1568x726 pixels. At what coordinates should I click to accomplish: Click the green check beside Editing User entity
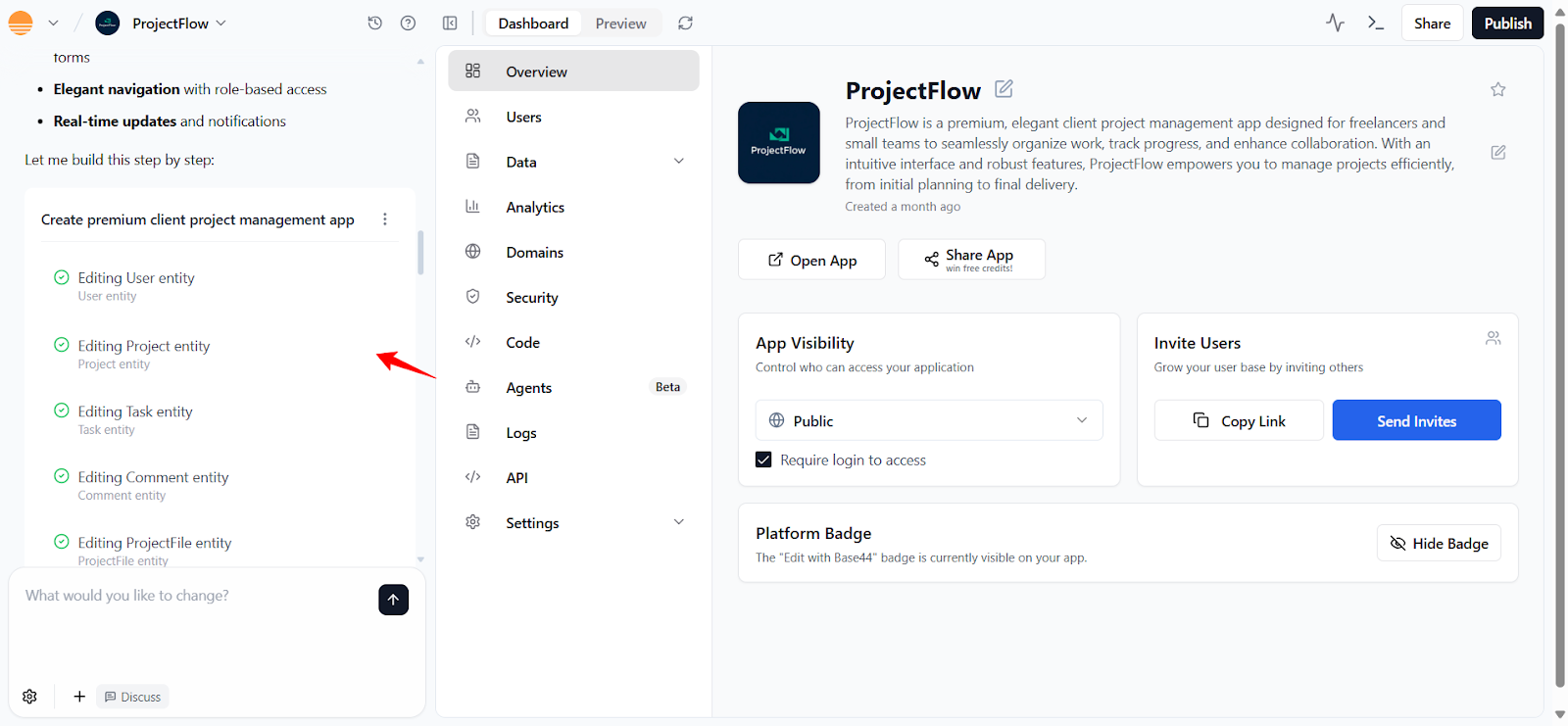click(62, 277)
